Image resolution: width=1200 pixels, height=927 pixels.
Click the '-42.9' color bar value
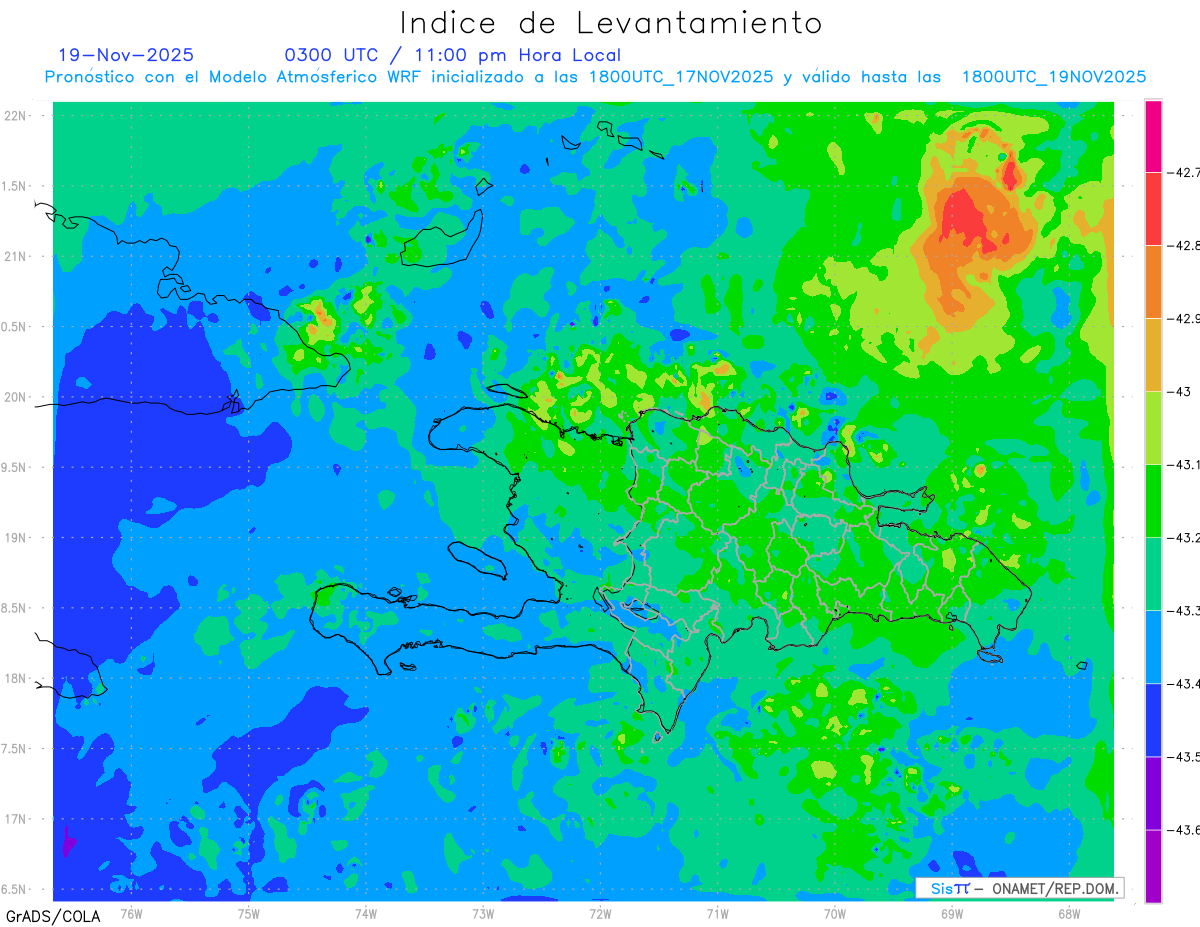click(x=1183, y=319)
